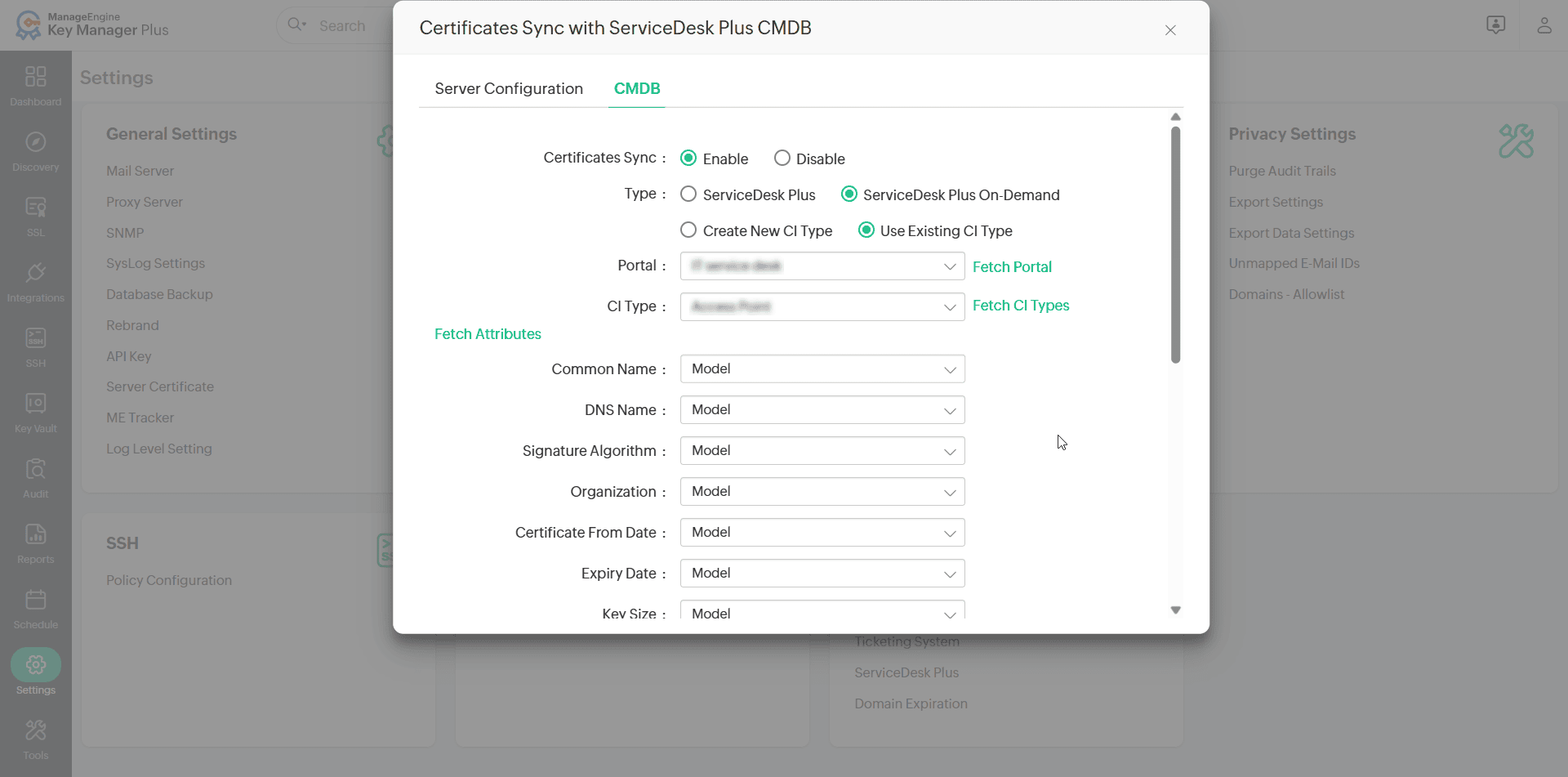Open Rebrand settings
The width and height of the screenshot is (1568, 777).
[132, 325]
